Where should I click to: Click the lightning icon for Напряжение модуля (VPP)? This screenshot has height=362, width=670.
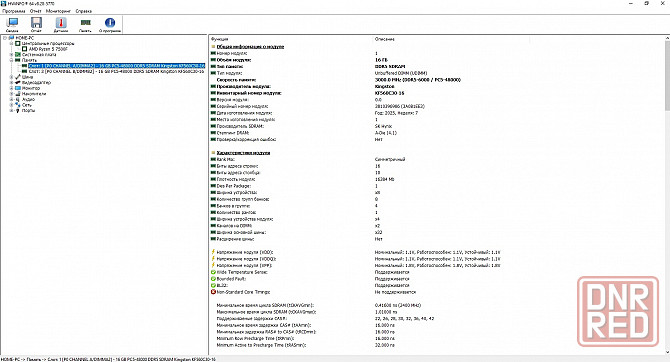click(213, 265)
